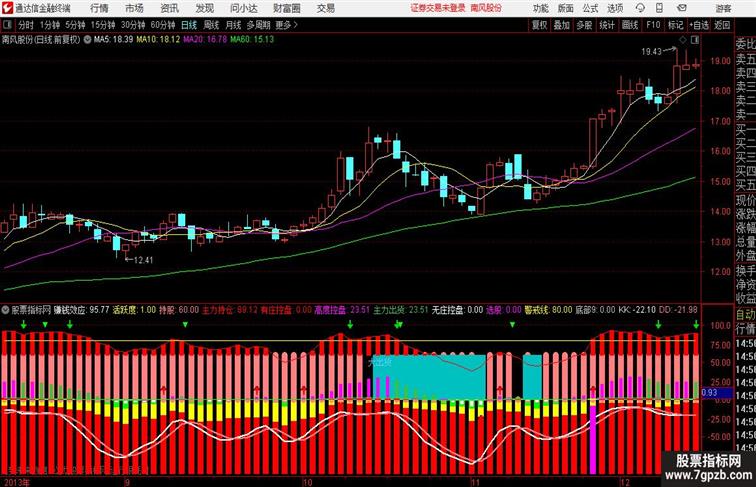This screenshot has width=756, height=487.
Task: Click the 标记 mark button
Action: pos(675,25)
